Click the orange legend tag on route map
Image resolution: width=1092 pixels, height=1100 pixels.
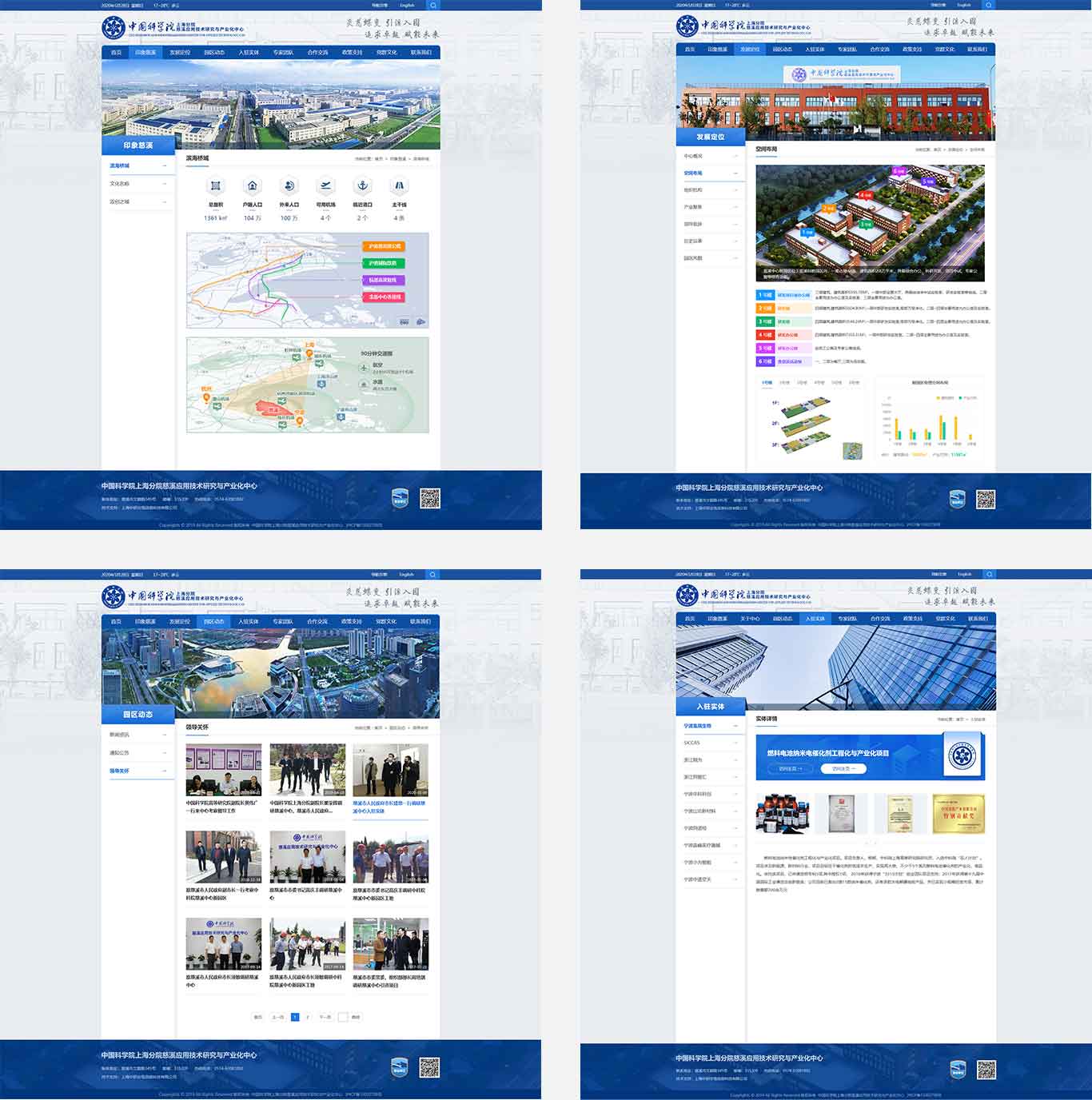tap(384, 246)
